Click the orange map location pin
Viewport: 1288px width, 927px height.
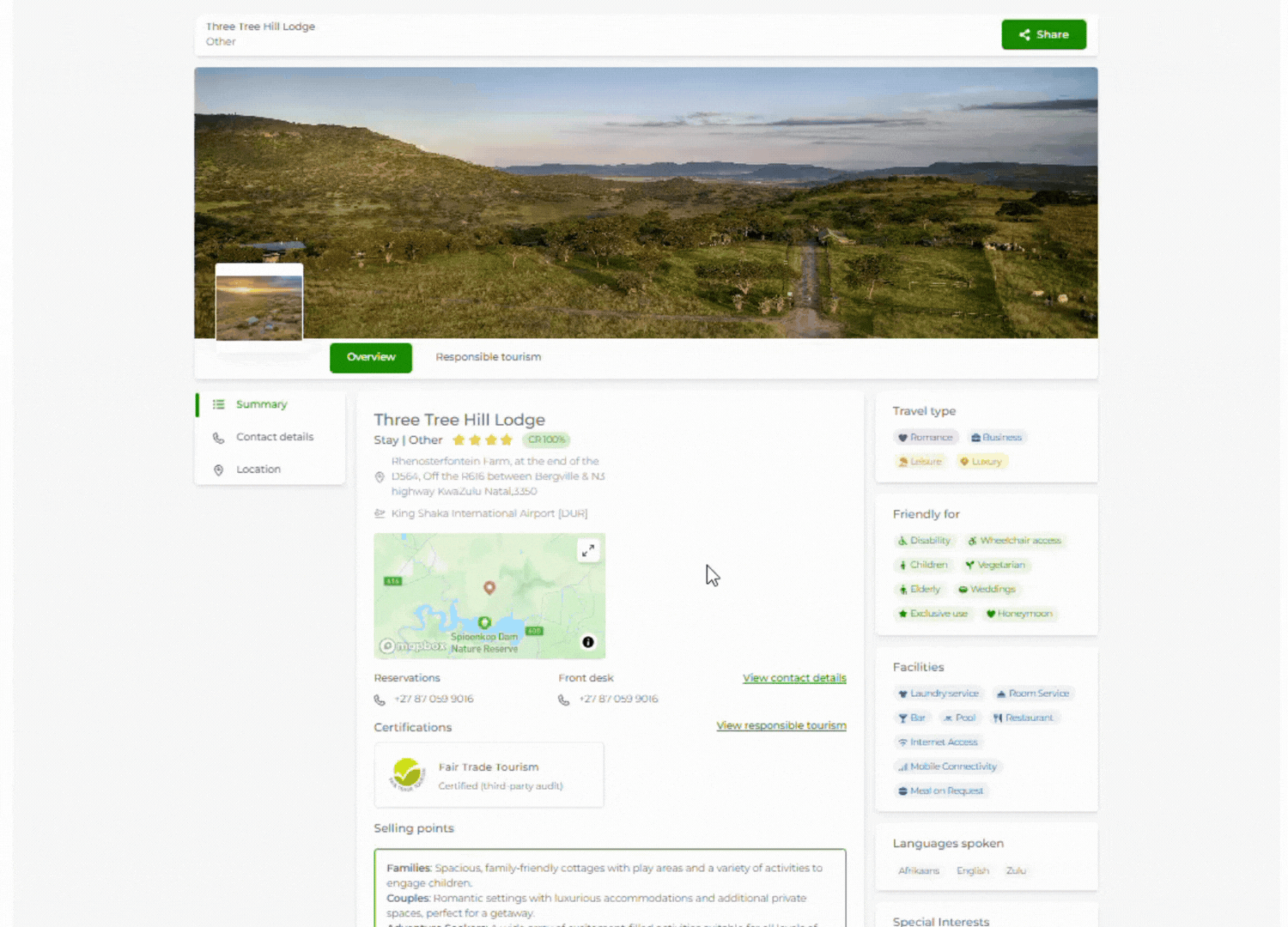(x=489, y=588)
